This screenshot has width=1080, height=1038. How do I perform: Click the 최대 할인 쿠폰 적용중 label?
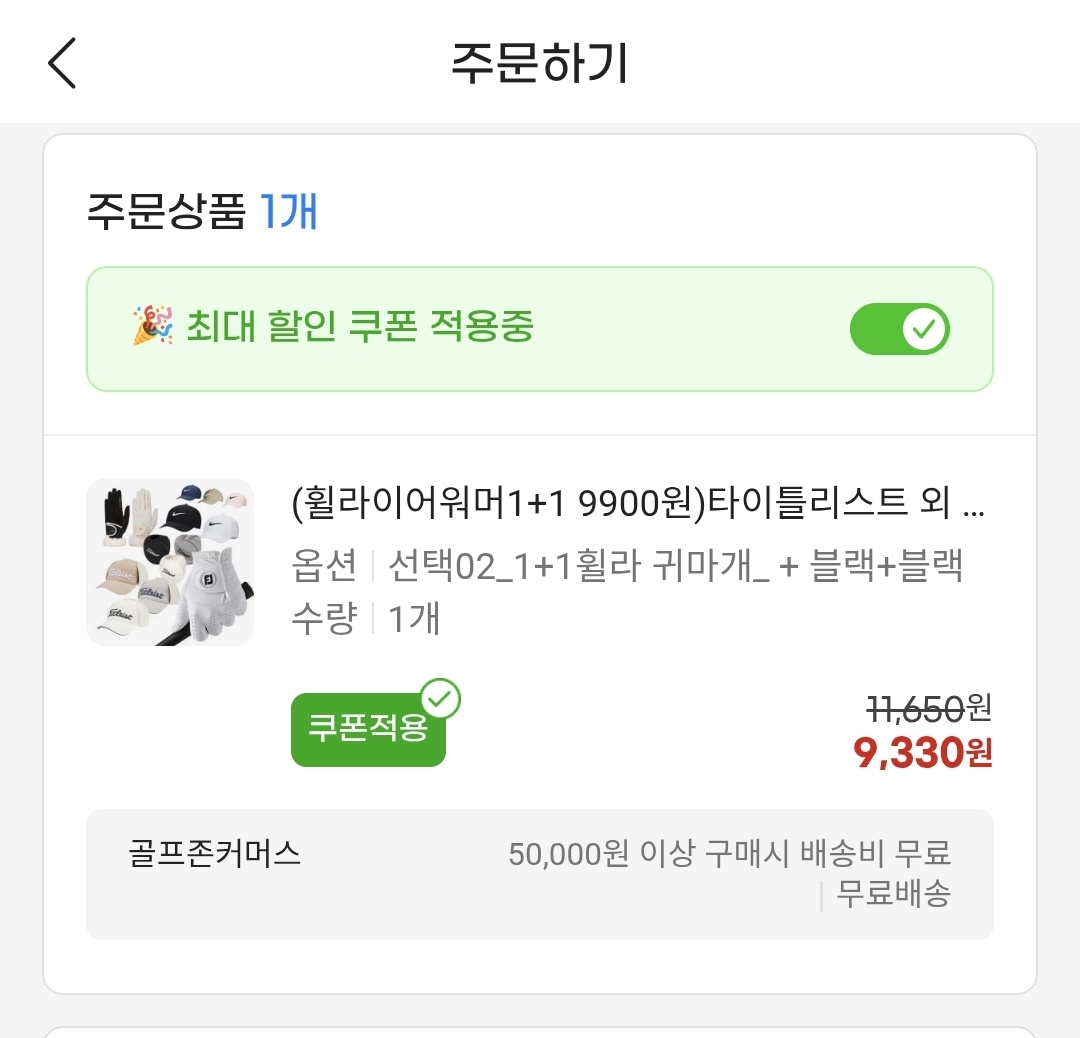click(360, 327)
